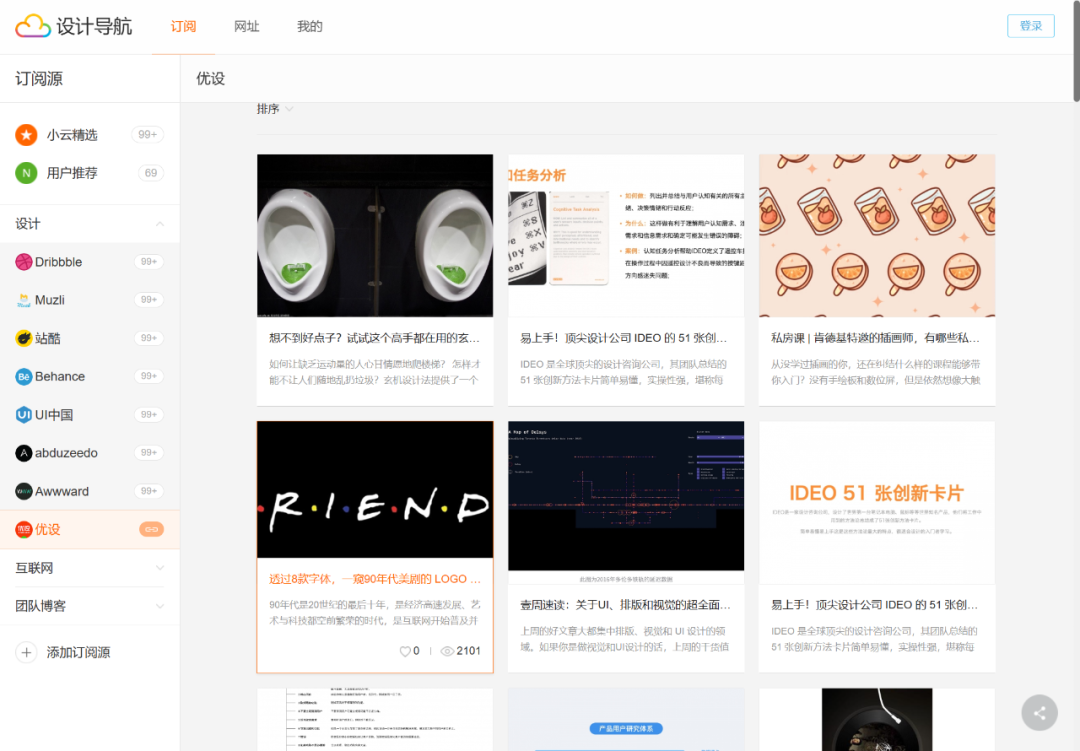Click the plus icon for 添加订阅源

tap(26, 652)
